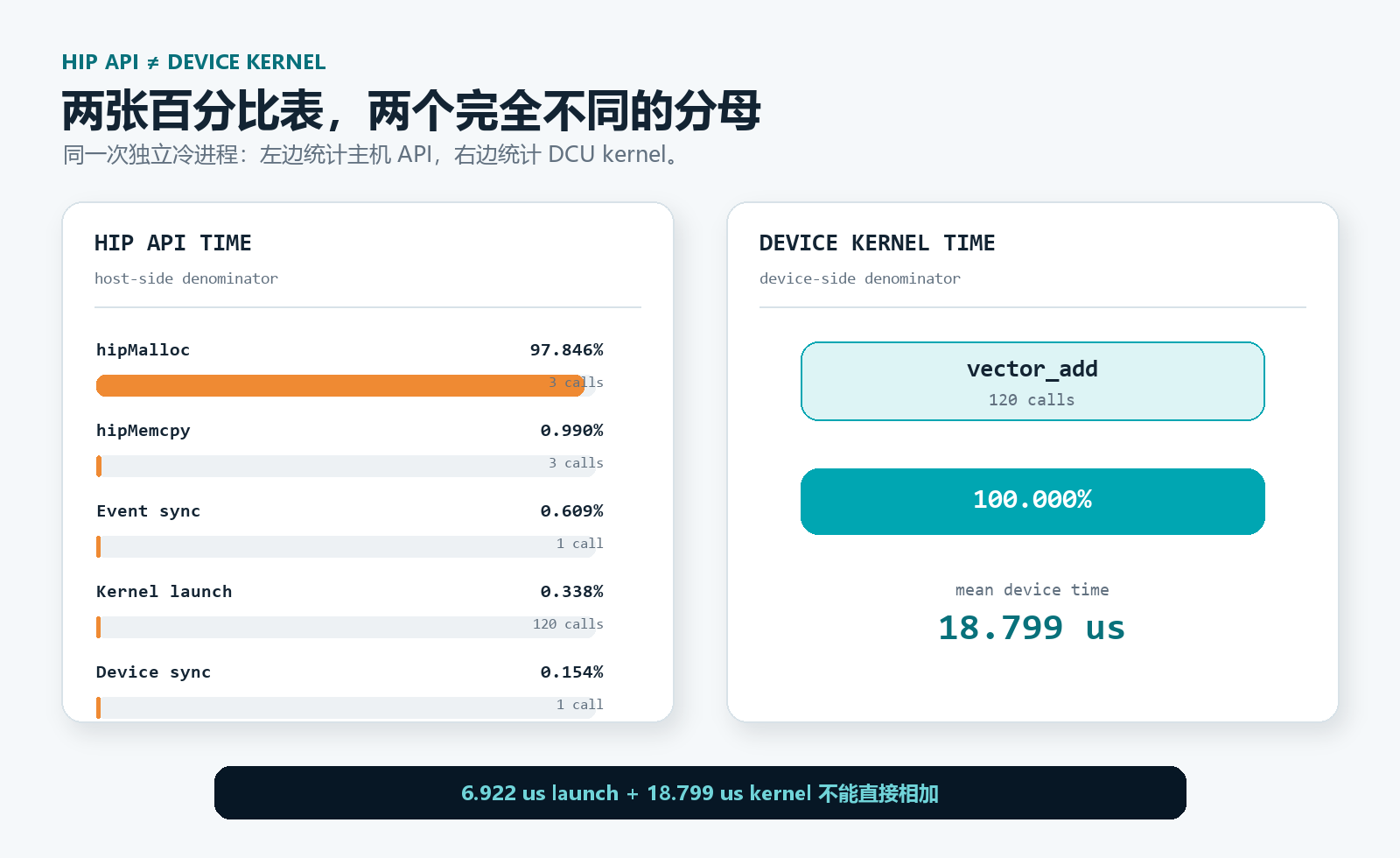Click the '120 calls' label under Kernel launch
The width and height of the screenshot is (1400, 858).
tap(568, 623)
